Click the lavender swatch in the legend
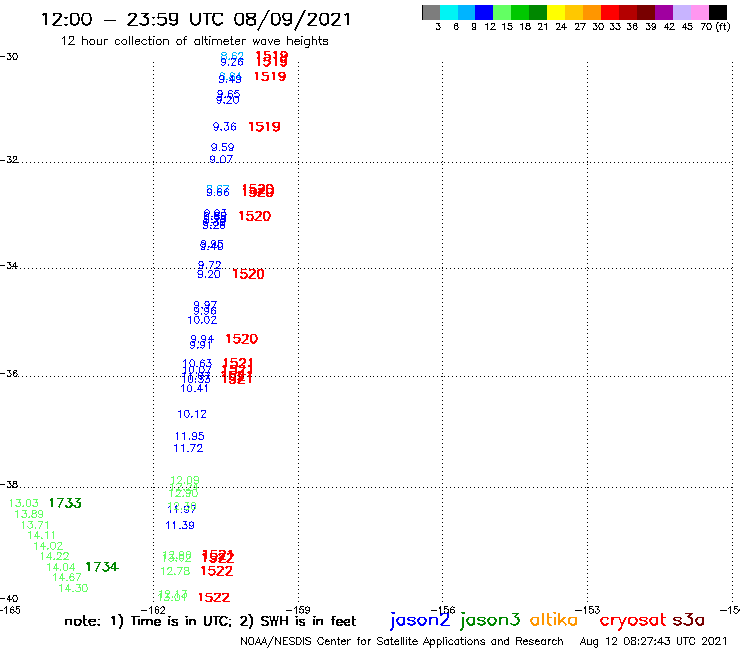 click(x=682, y=12)
